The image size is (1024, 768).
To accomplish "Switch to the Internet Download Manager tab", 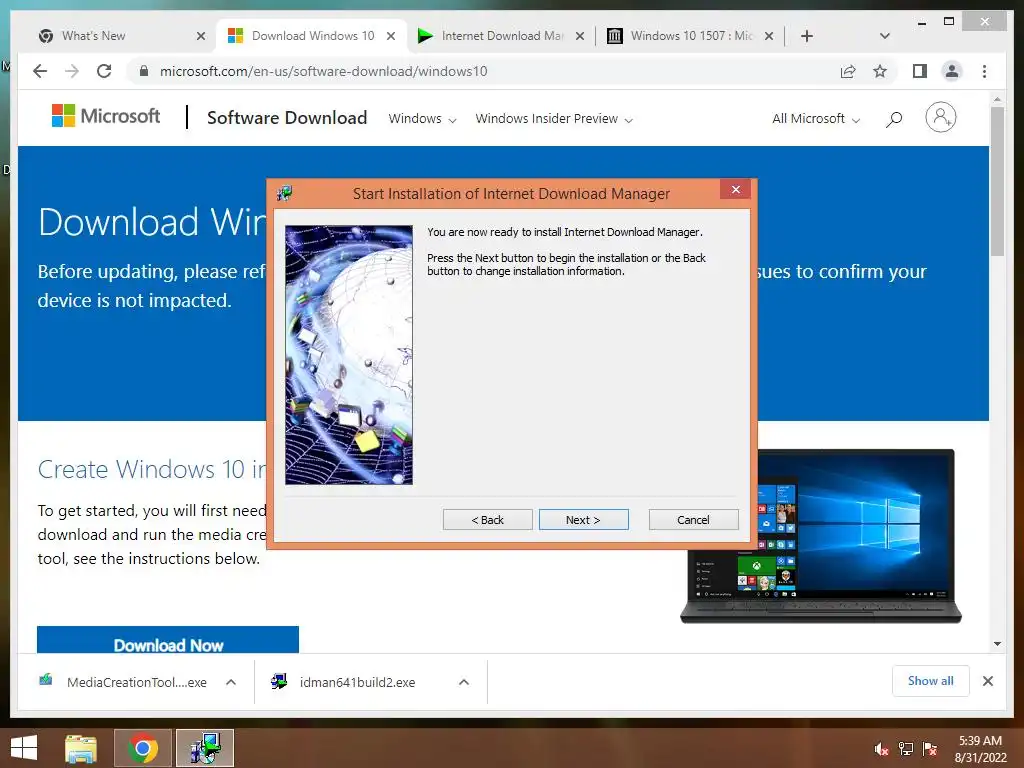I will (502, 36).
